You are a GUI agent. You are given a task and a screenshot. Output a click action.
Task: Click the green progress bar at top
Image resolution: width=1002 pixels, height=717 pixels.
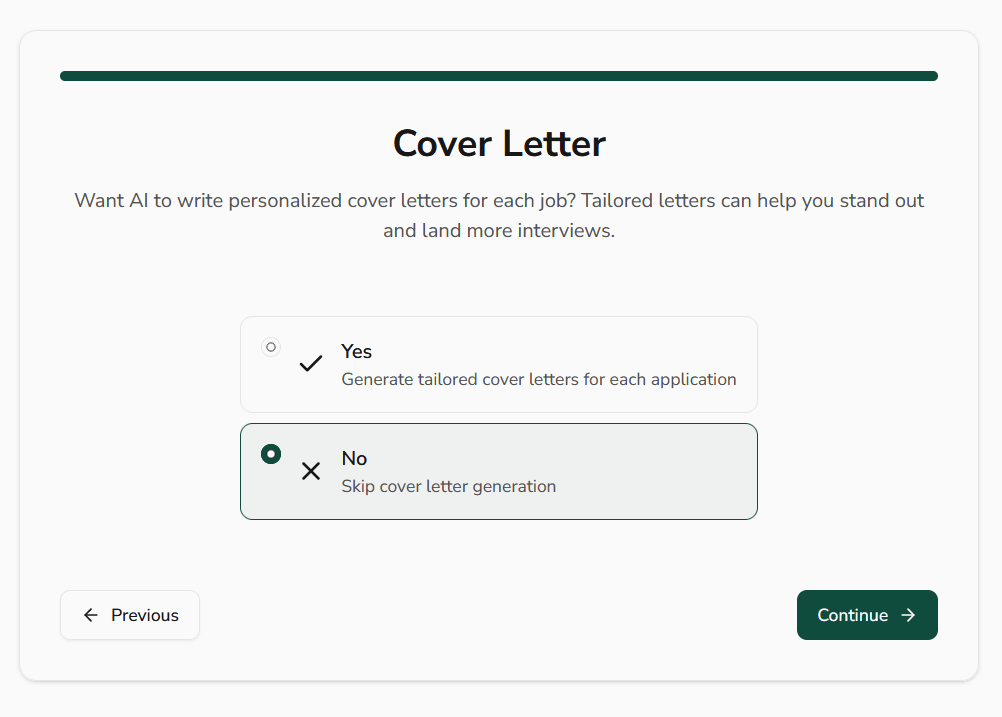(498, 76)
